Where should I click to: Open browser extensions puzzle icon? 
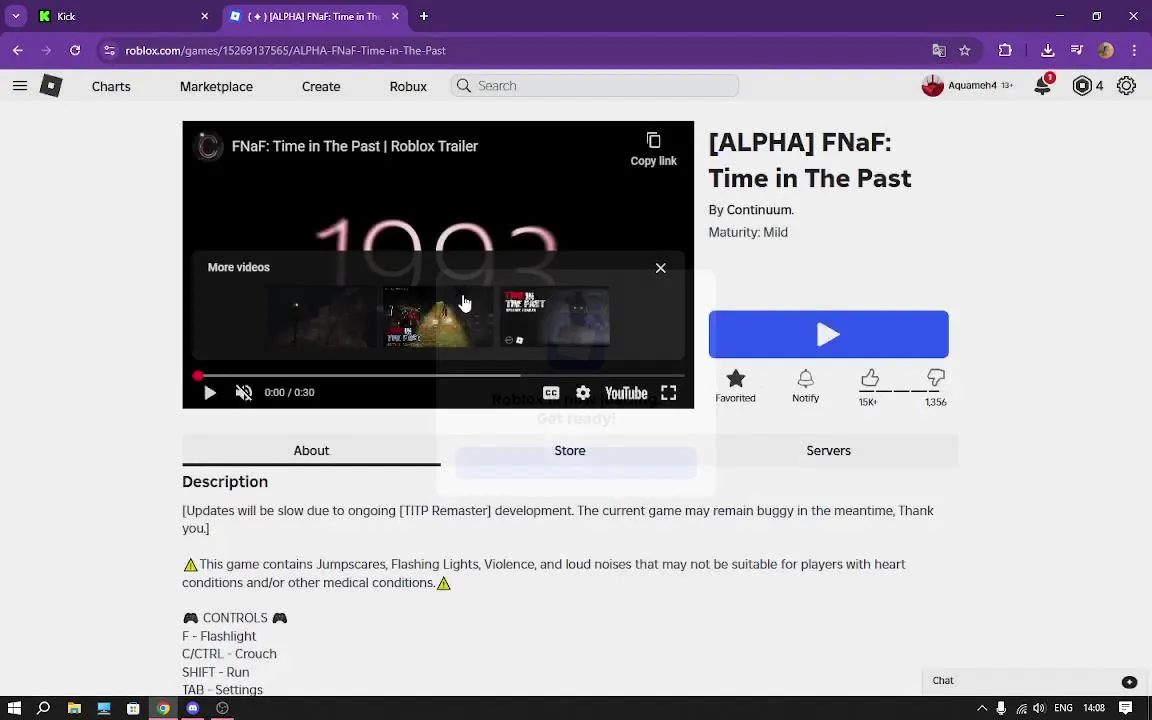[1005, 51]
